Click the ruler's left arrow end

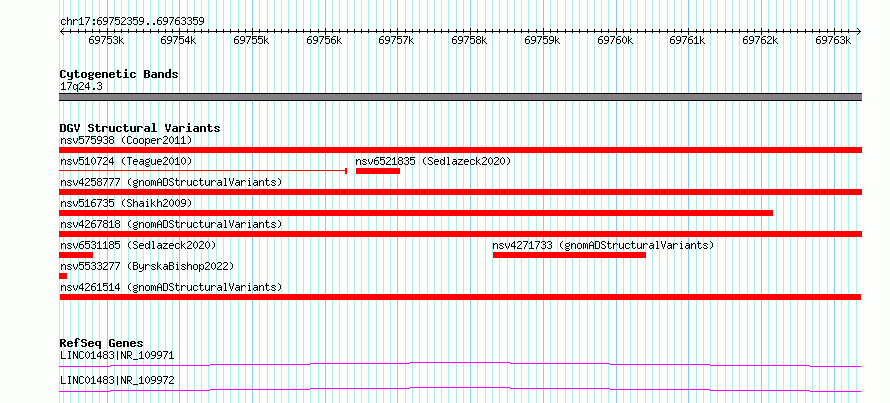click(x=62, y=32)
